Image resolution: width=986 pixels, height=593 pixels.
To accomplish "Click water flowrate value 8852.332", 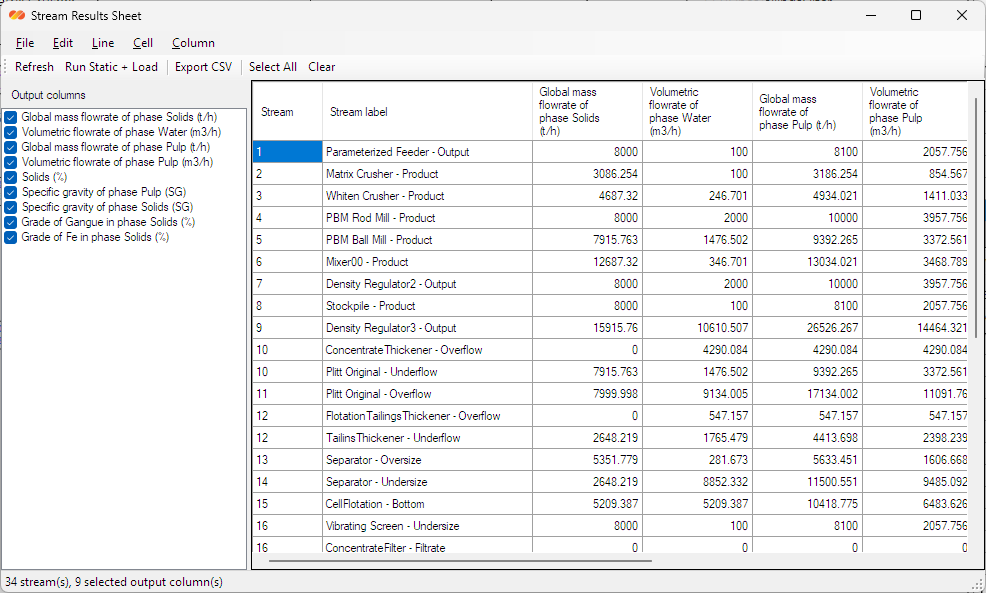I will coord(697,482).
